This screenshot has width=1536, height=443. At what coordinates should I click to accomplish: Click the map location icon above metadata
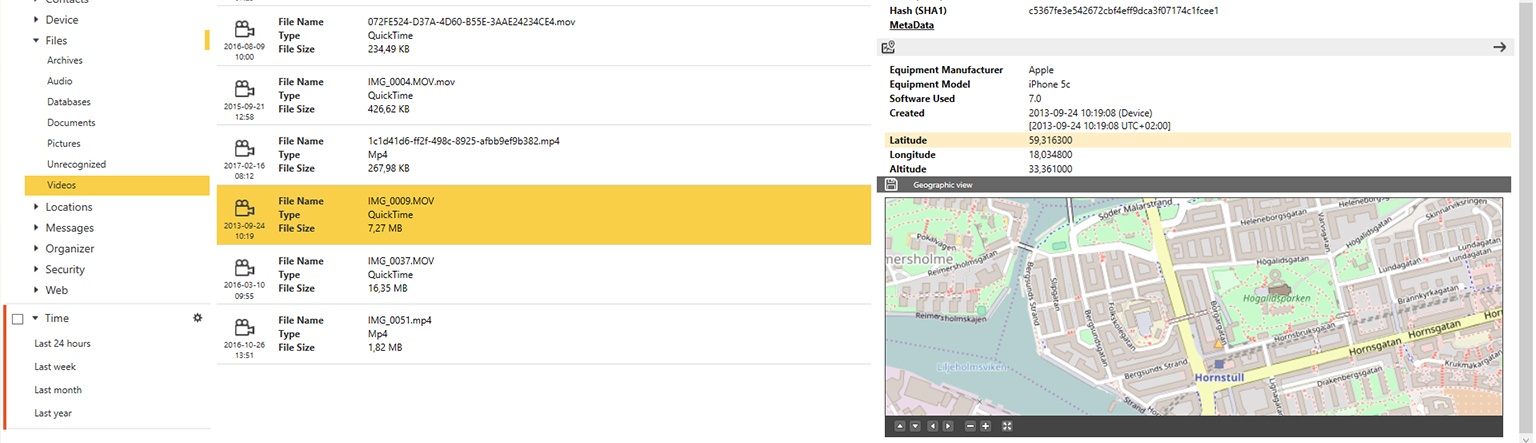887,47
